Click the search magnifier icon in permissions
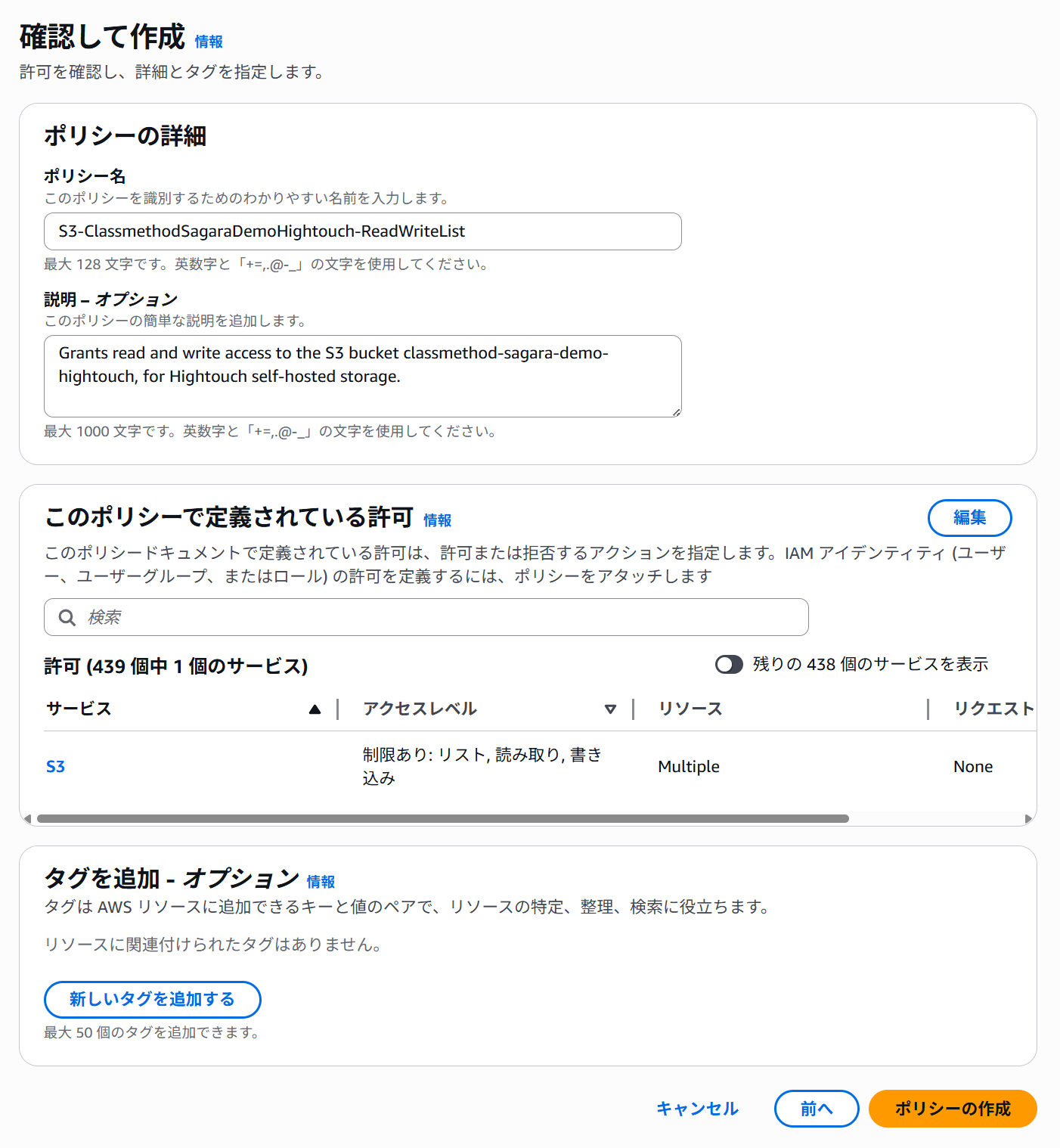This screenshot has height=1148, width=1060. tap(67, 618)
